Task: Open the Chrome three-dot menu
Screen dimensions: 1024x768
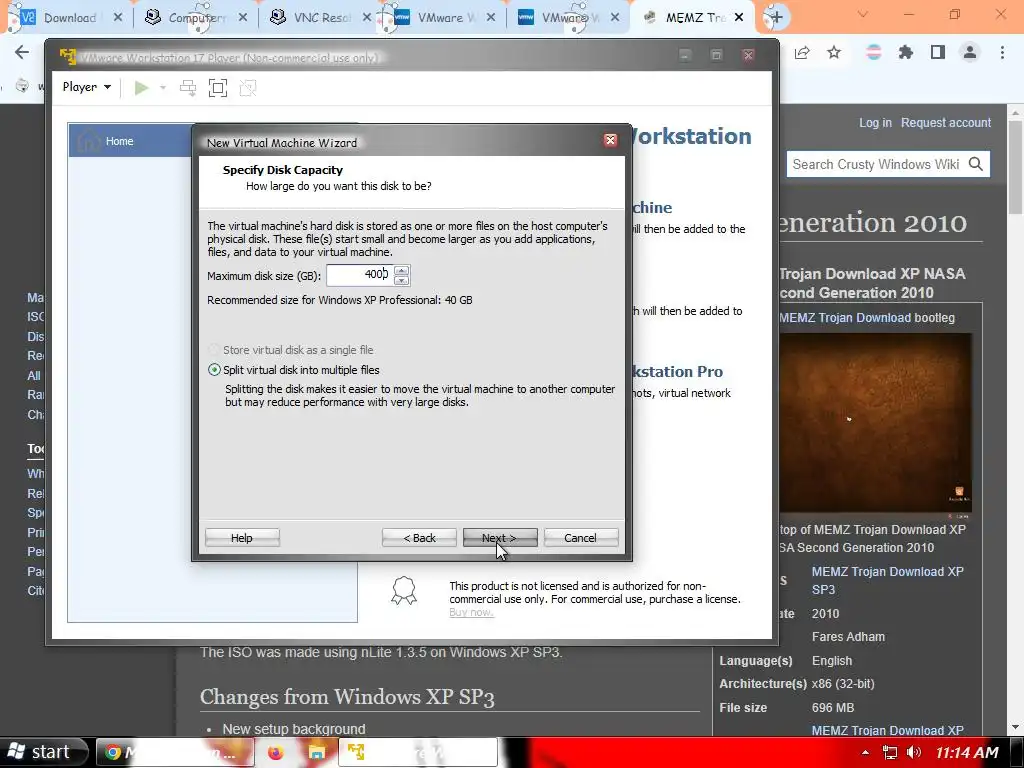Action: click(x=1002, y=53)
